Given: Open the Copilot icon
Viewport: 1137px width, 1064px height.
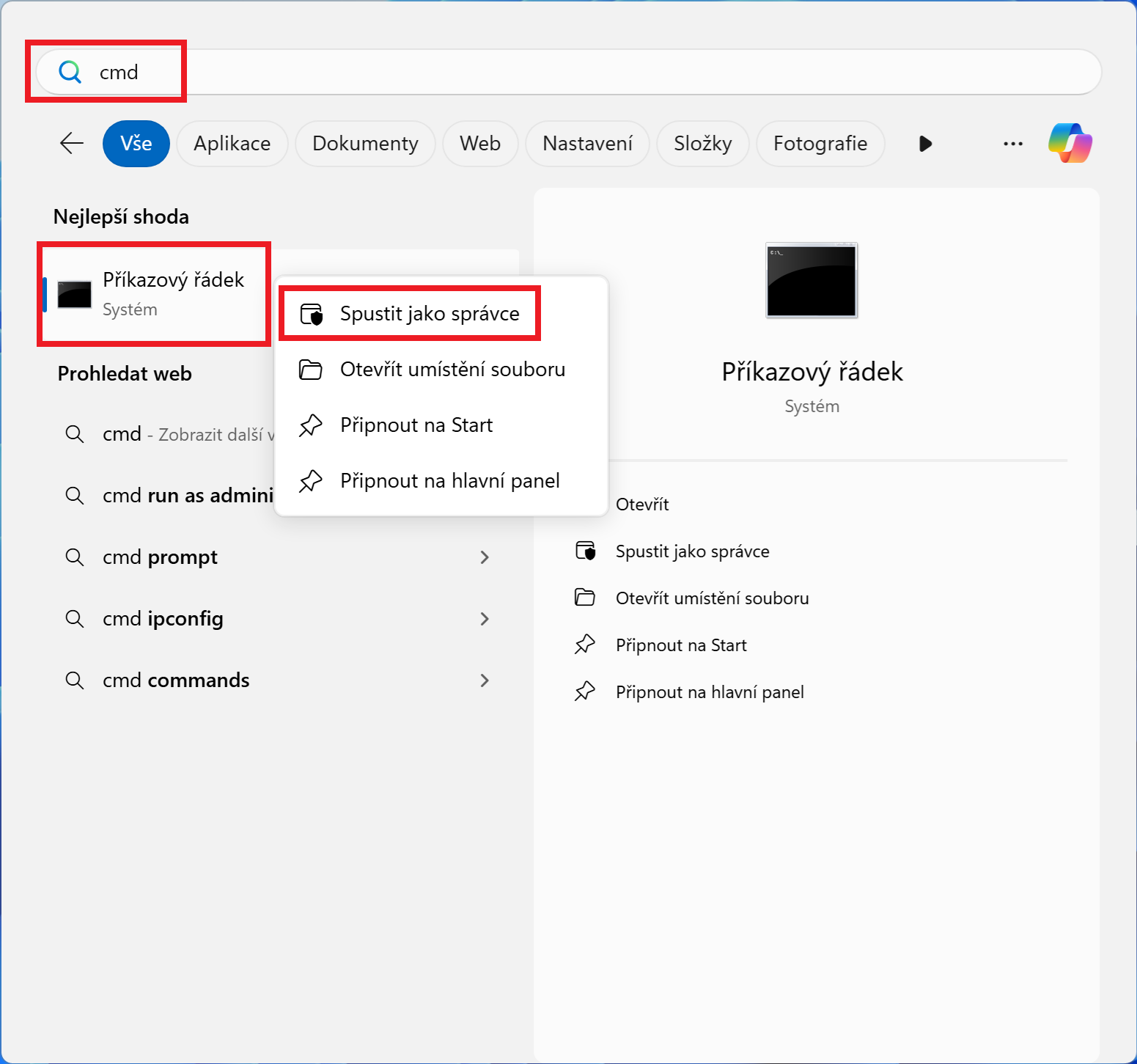Looking at the screenshot, I should [x=1070, y=143].
